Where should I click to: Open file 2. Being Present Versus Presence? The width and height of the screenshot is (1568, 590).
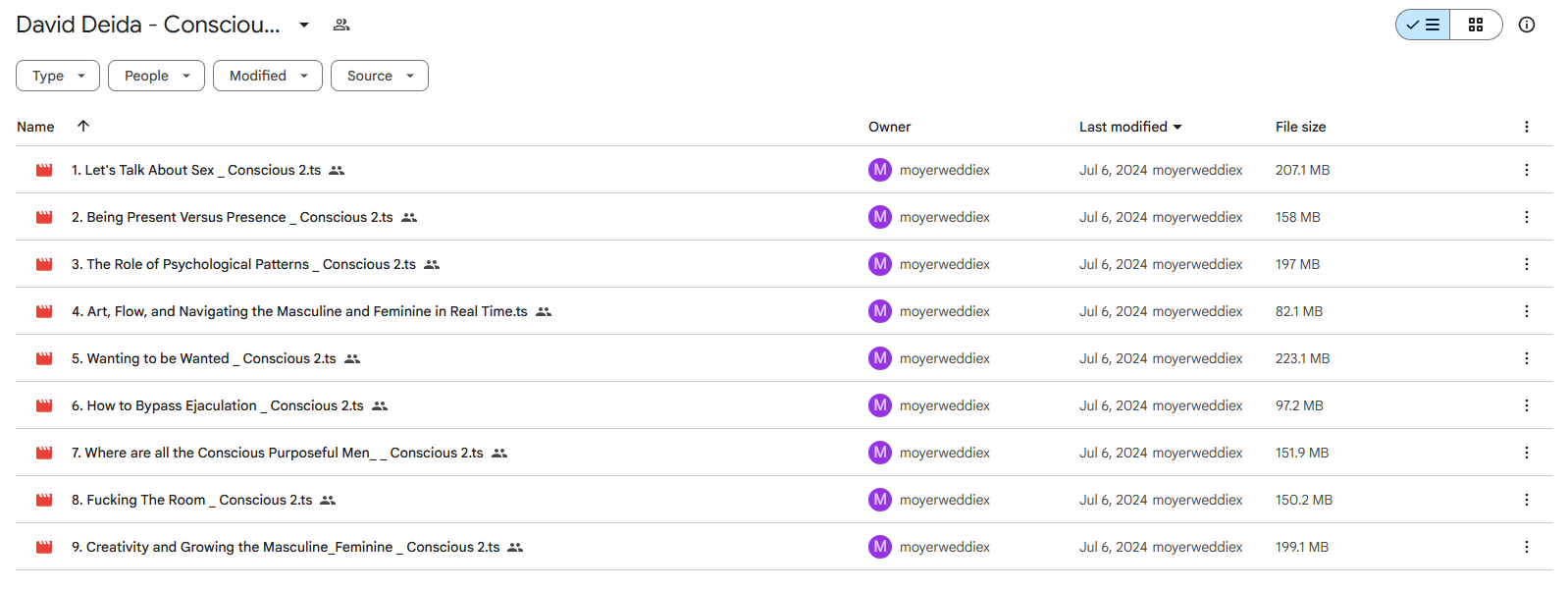point(233,217)
